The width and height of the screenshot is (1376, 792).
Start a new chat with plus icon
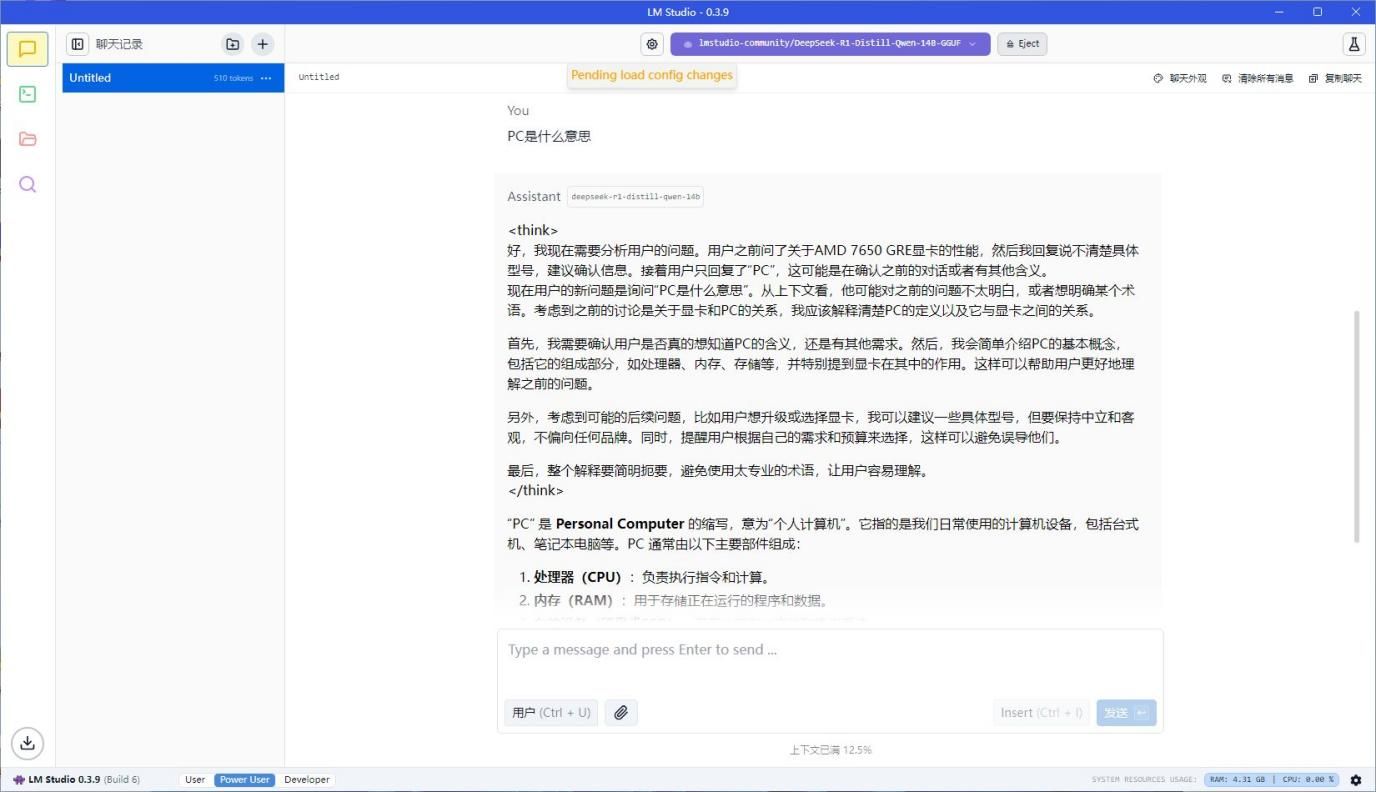coord(262,44)
